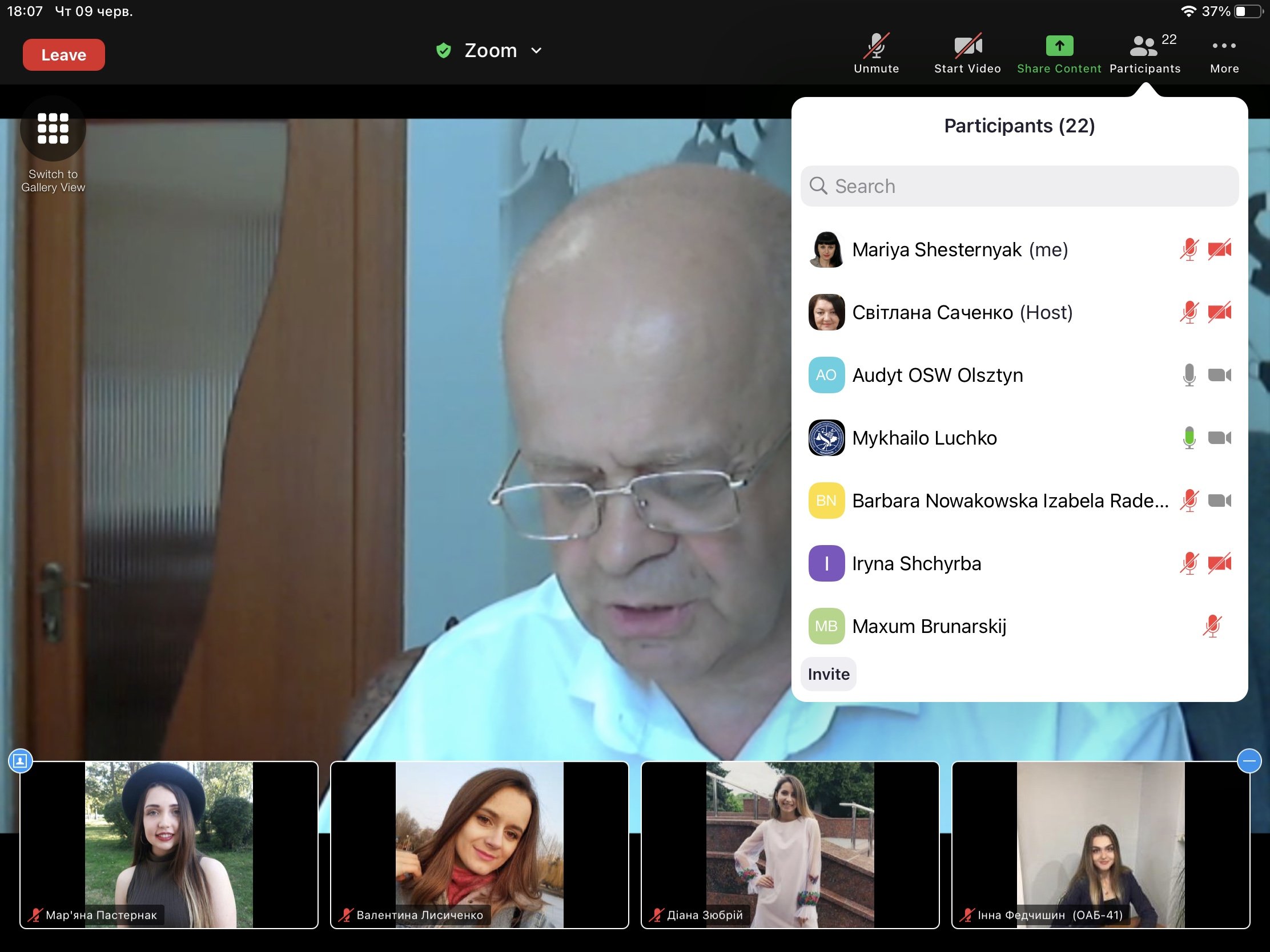Image resolution: width=1270 pixels, height=952 pixels.
Task: Click Mariya Shesternyak's video off icon
Action: click(x=1220, y=249)
